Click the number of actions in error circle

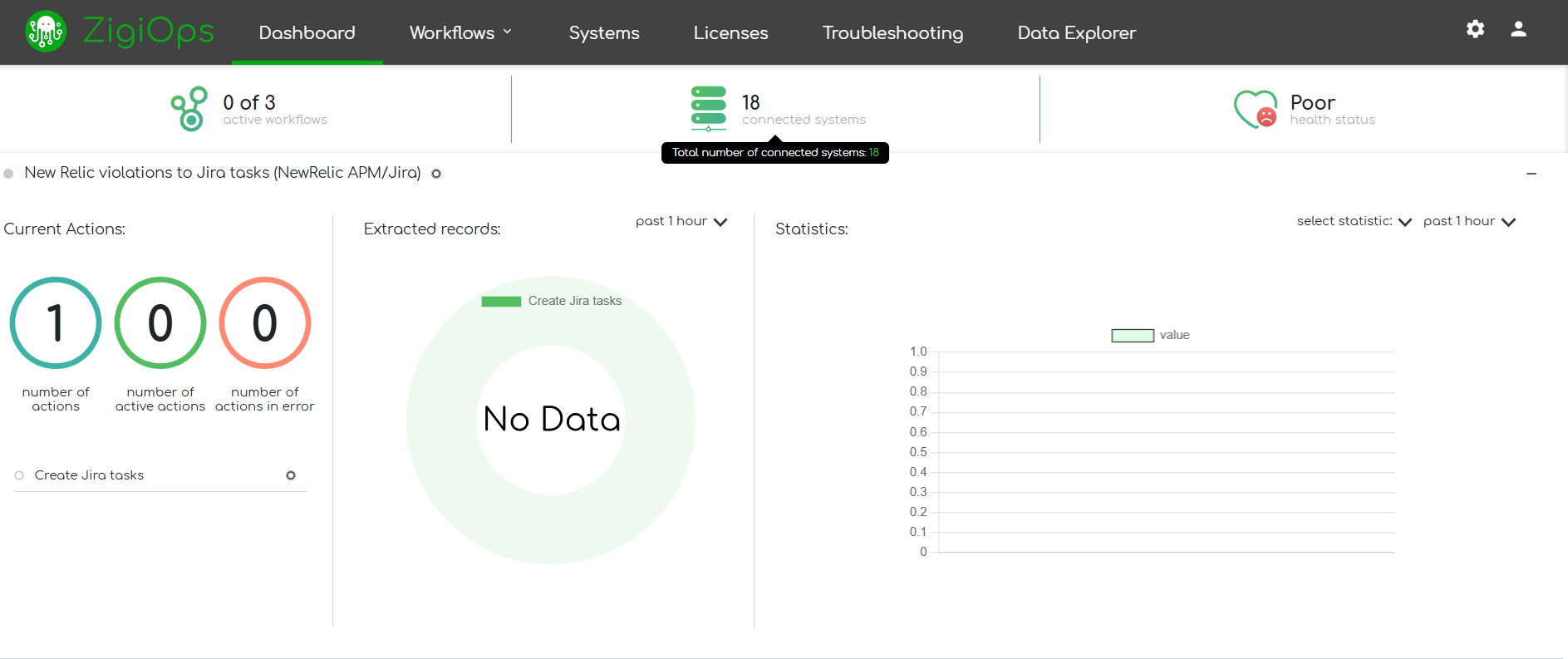[265, 322]
